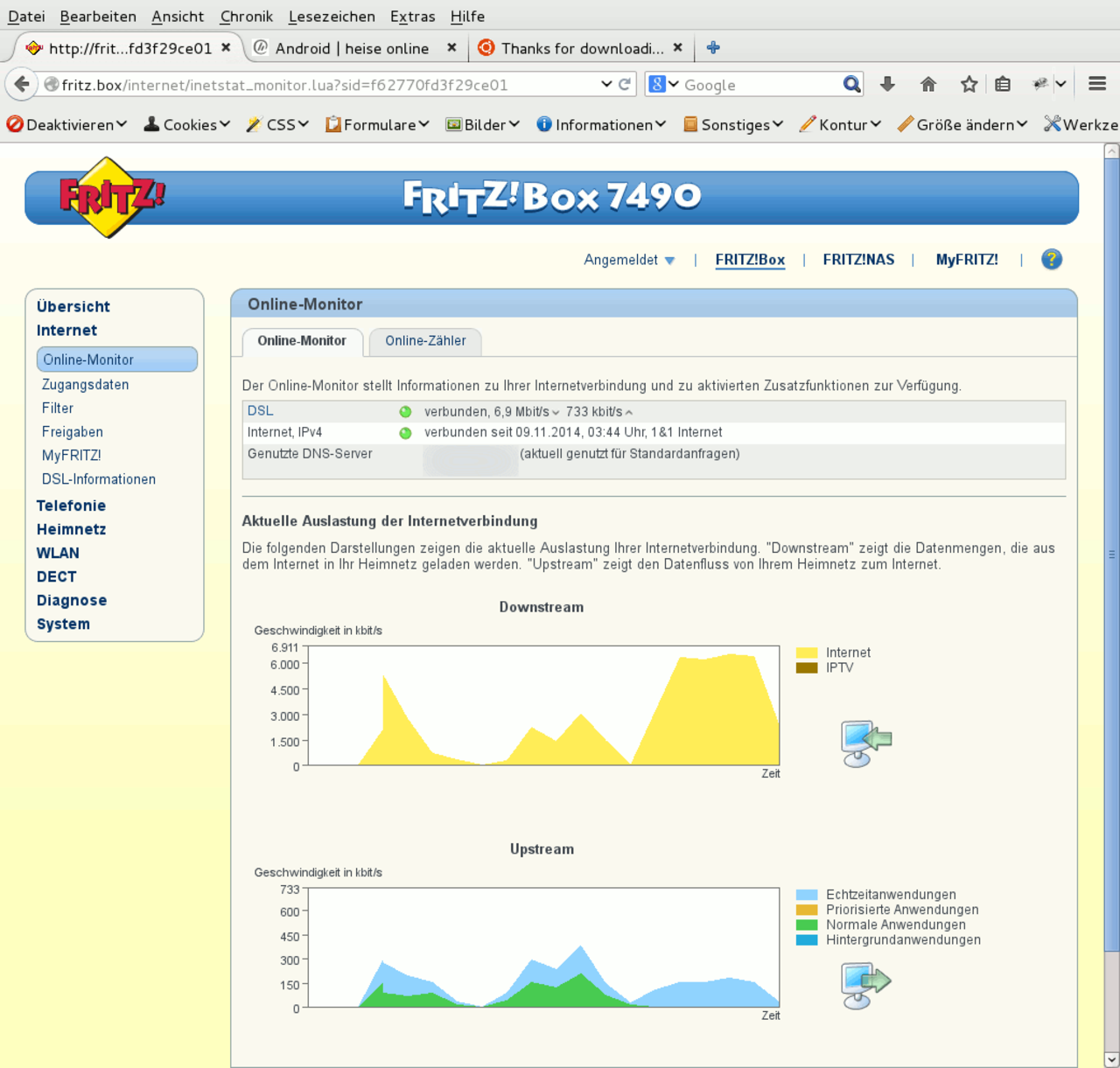Open the Deaktivieren toolbar menu

point(66,124)
